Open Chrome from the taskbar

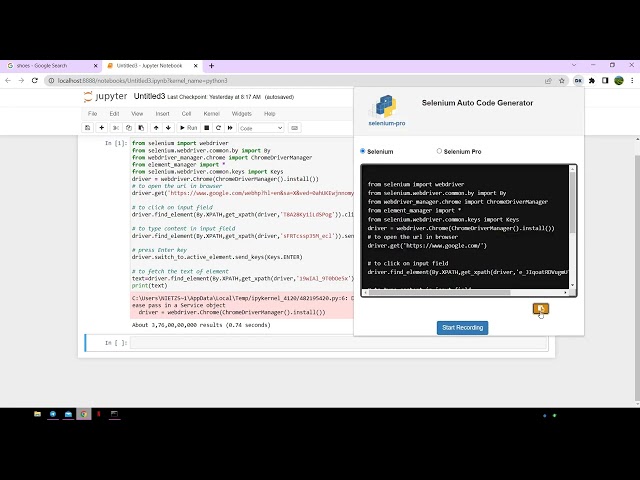(x=84, y=414)
